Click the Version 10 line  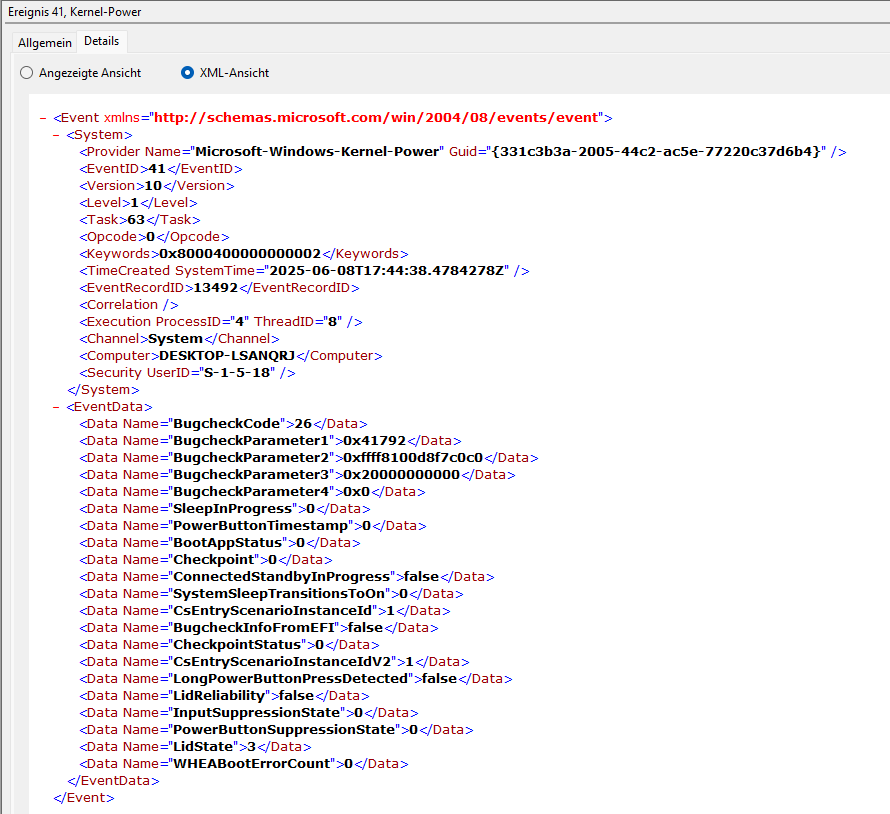click(x=157, y=186)
